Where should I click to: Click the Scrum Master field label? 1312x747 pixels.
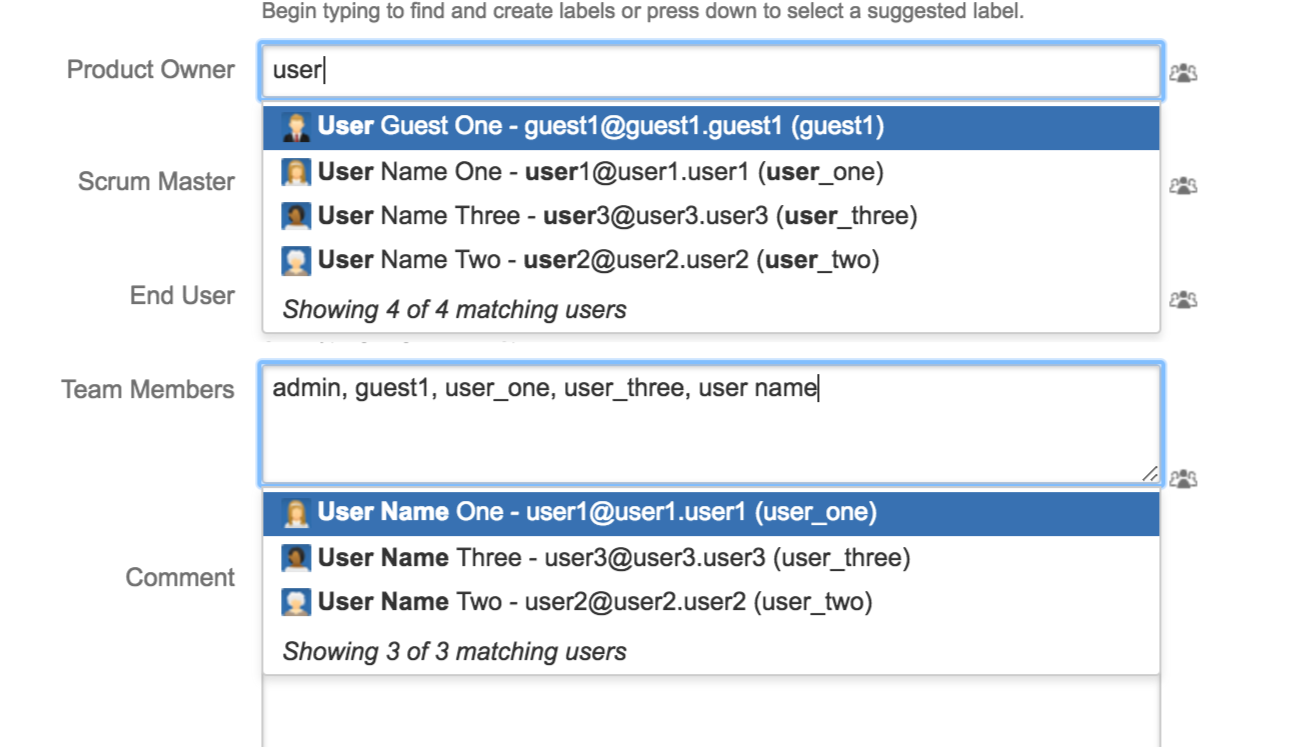(x=156, y=182)
